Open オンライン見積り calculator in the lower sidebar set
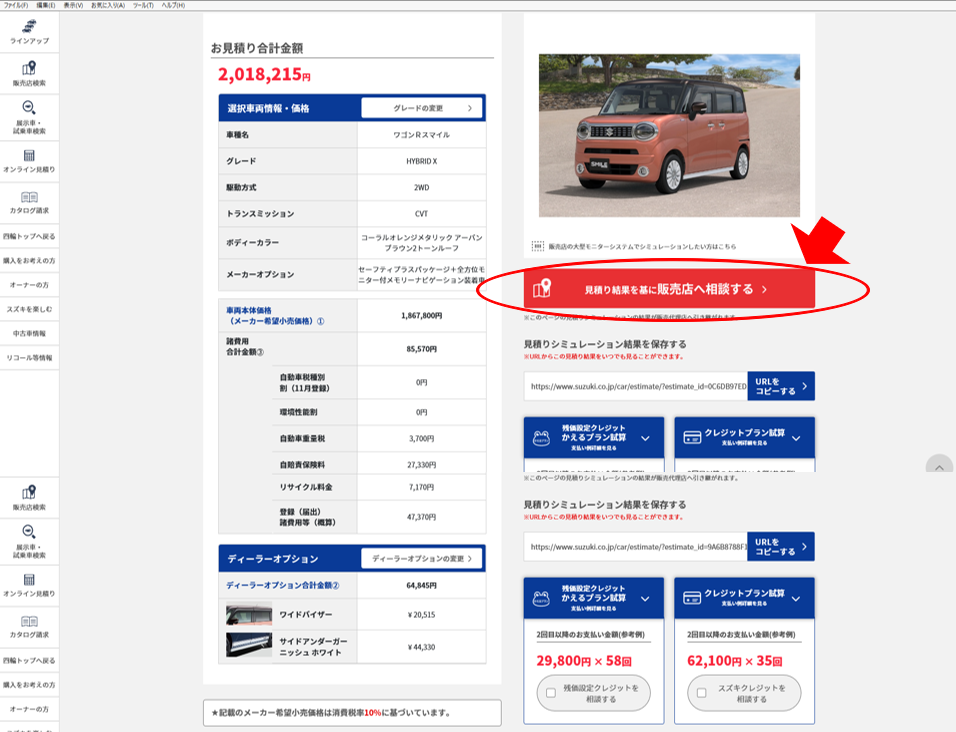Viewport: 956px width, 732px height. (x=29, y=585)
